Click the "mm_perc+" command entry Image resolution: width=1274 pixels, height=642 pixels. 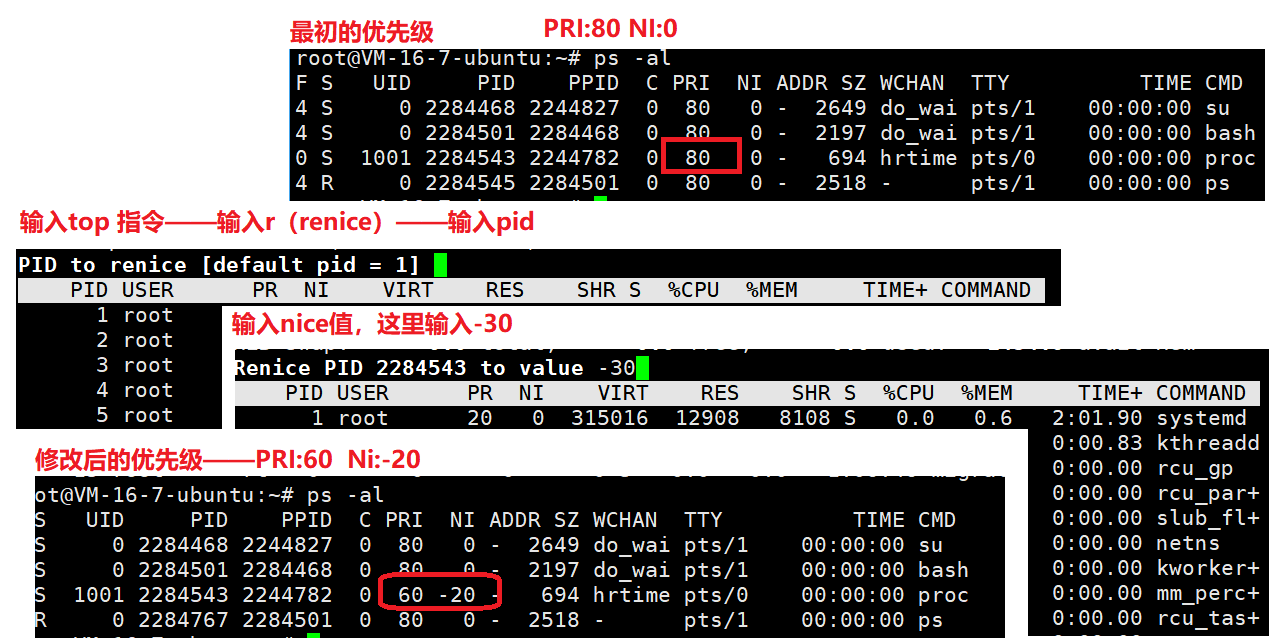pyautogui.click(x=1208, y=593)
